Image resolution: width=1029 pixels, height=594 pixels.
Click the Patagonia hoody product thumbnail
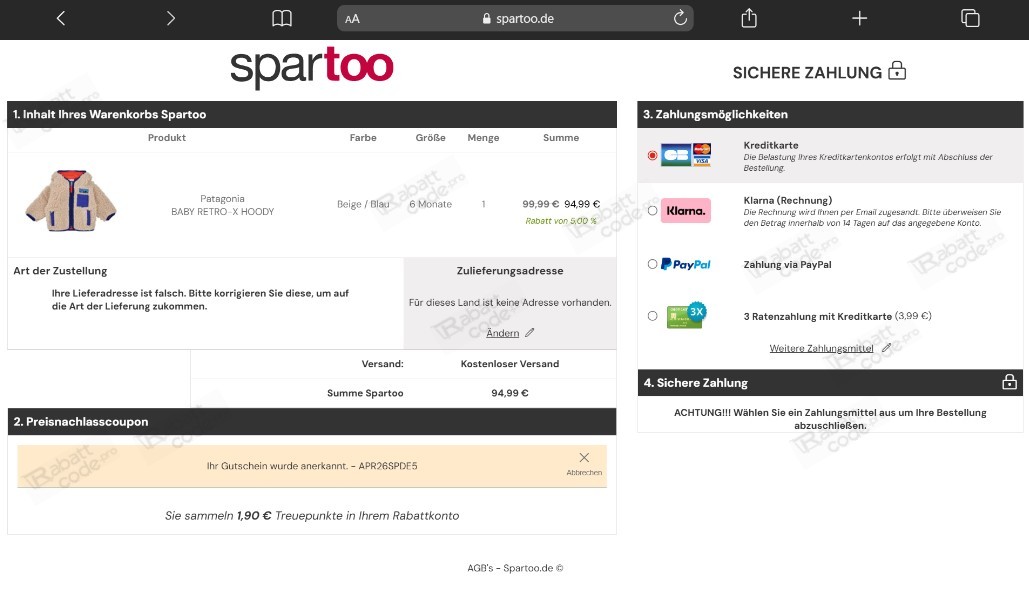click(x=70, y=198)
